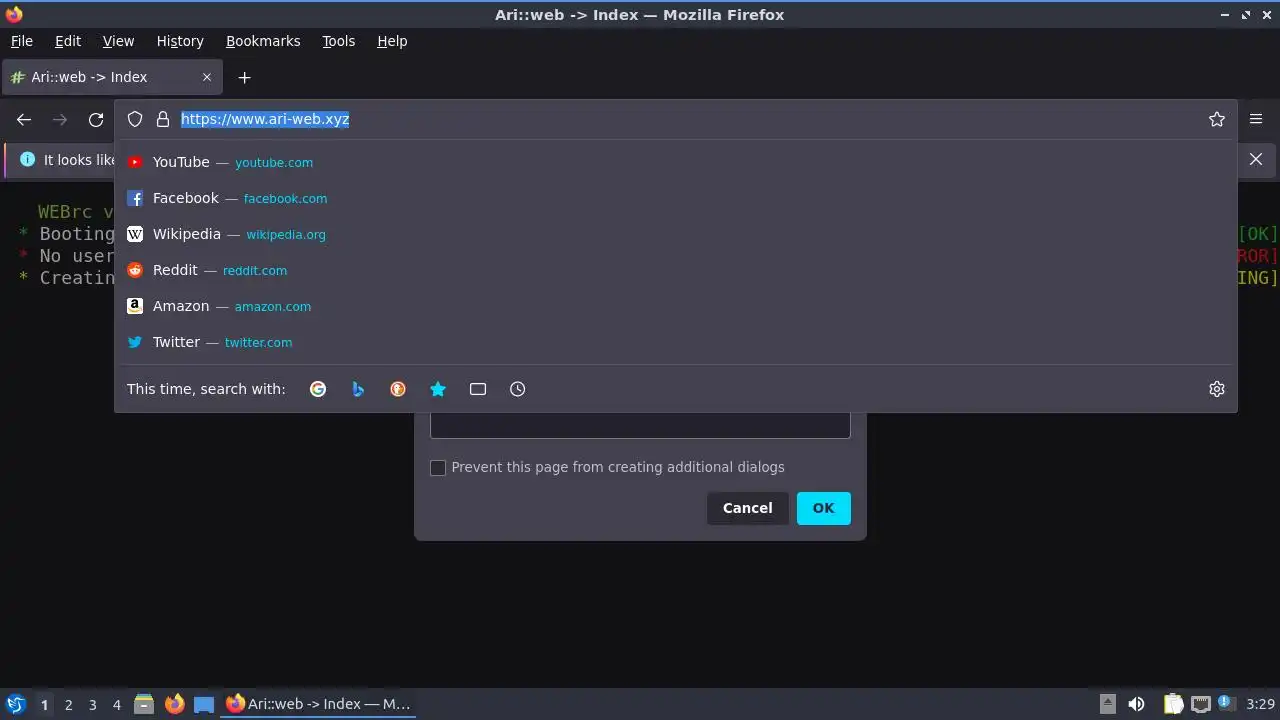
Task: Search this time with Bing
Action: click(358, 389)
